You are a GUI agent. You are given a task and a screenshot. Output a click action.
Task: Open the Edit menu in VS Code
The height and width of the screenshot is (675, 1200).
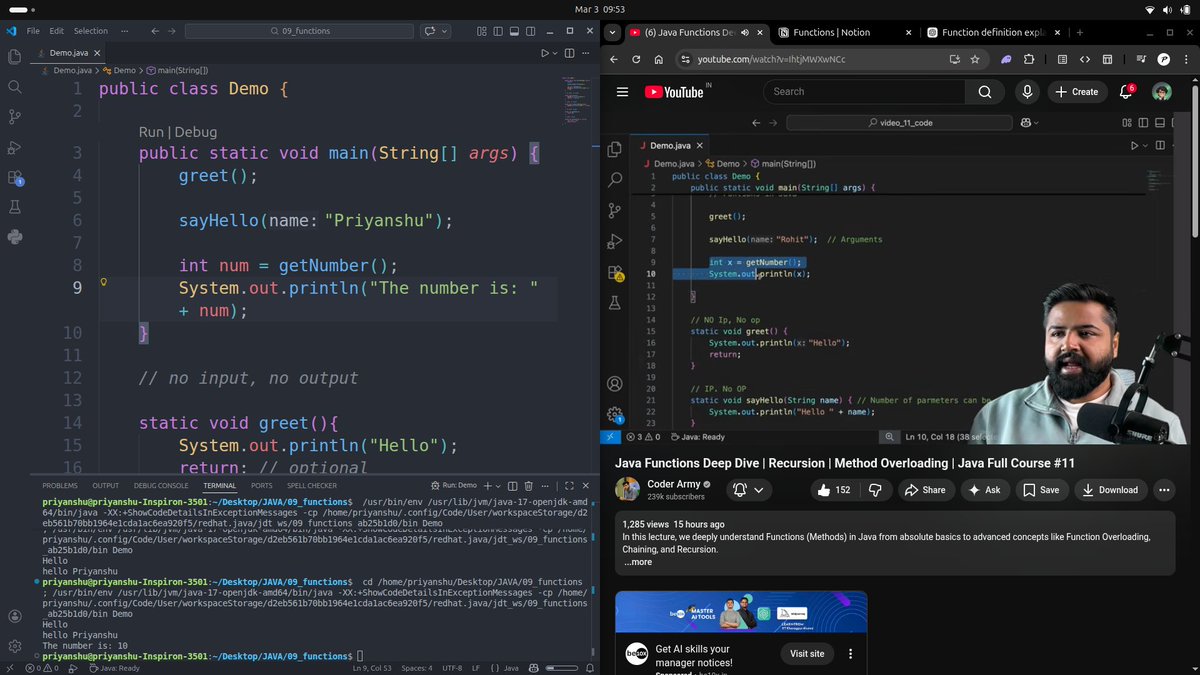(x=57, y=31)
